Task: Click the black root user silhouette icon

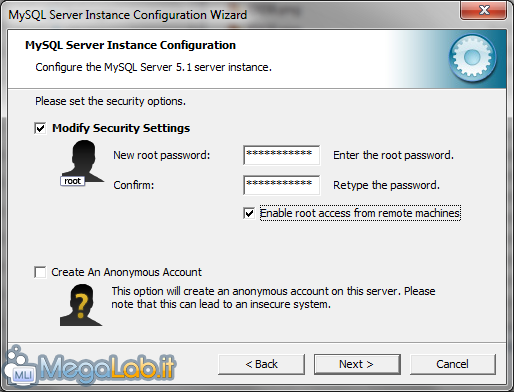Action: (x=84, y=161)
